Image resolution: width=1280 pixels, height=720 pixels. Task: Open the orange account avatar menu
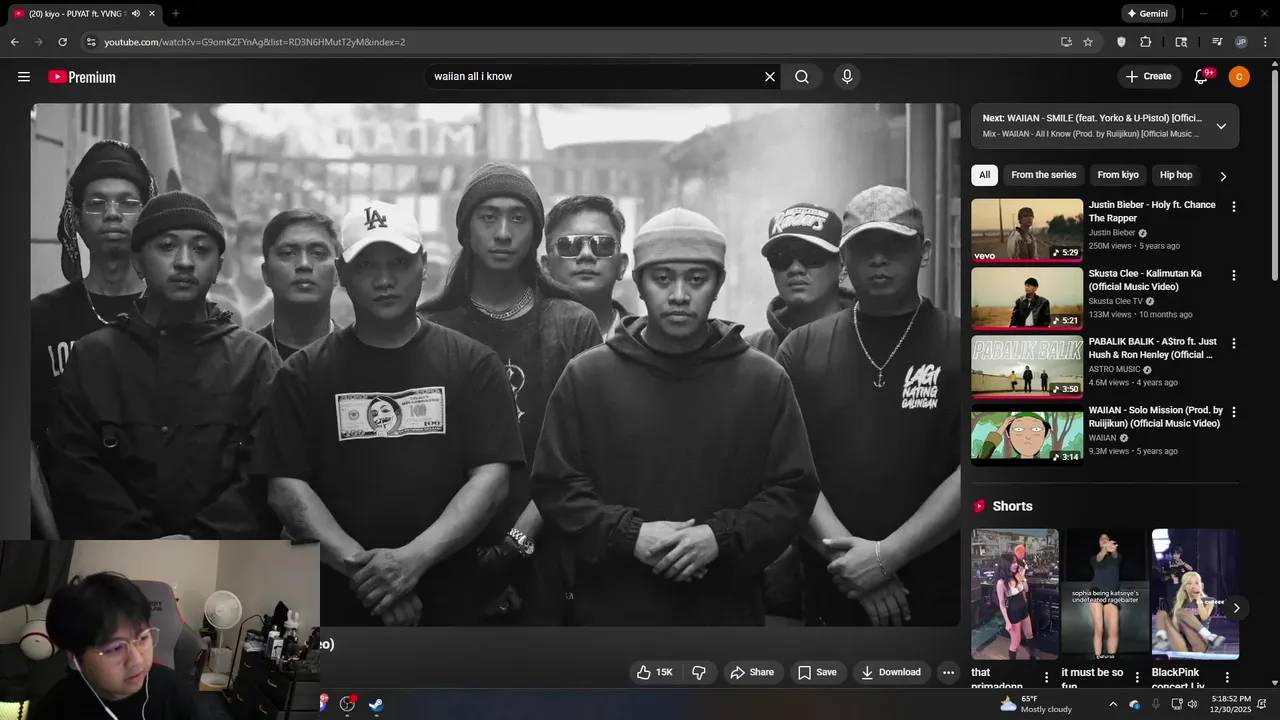1239,76
